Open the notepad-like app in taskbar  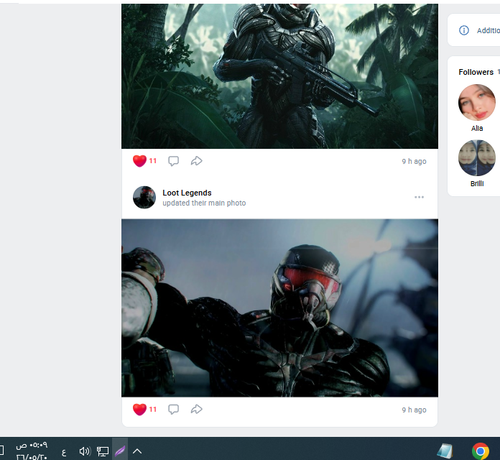[445, 451]
